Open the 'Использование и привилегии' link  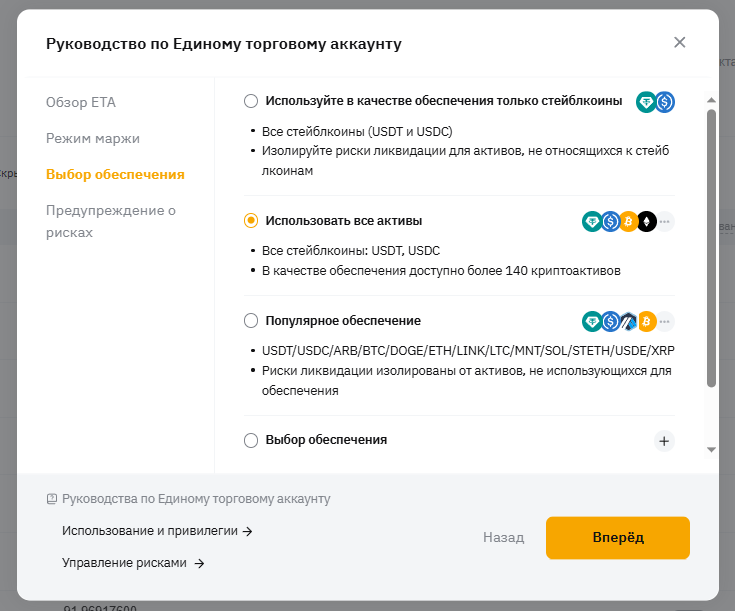pyautogui.click(x=157, y=531)
